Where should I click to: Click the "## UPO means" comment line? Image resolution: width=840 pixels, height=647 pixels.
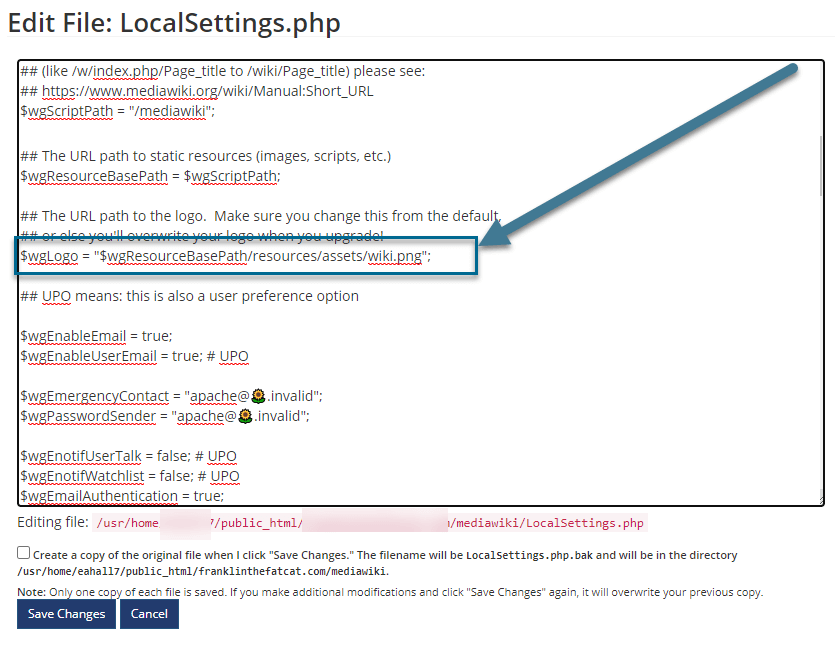pyautogui.click(x=189, y=296)
